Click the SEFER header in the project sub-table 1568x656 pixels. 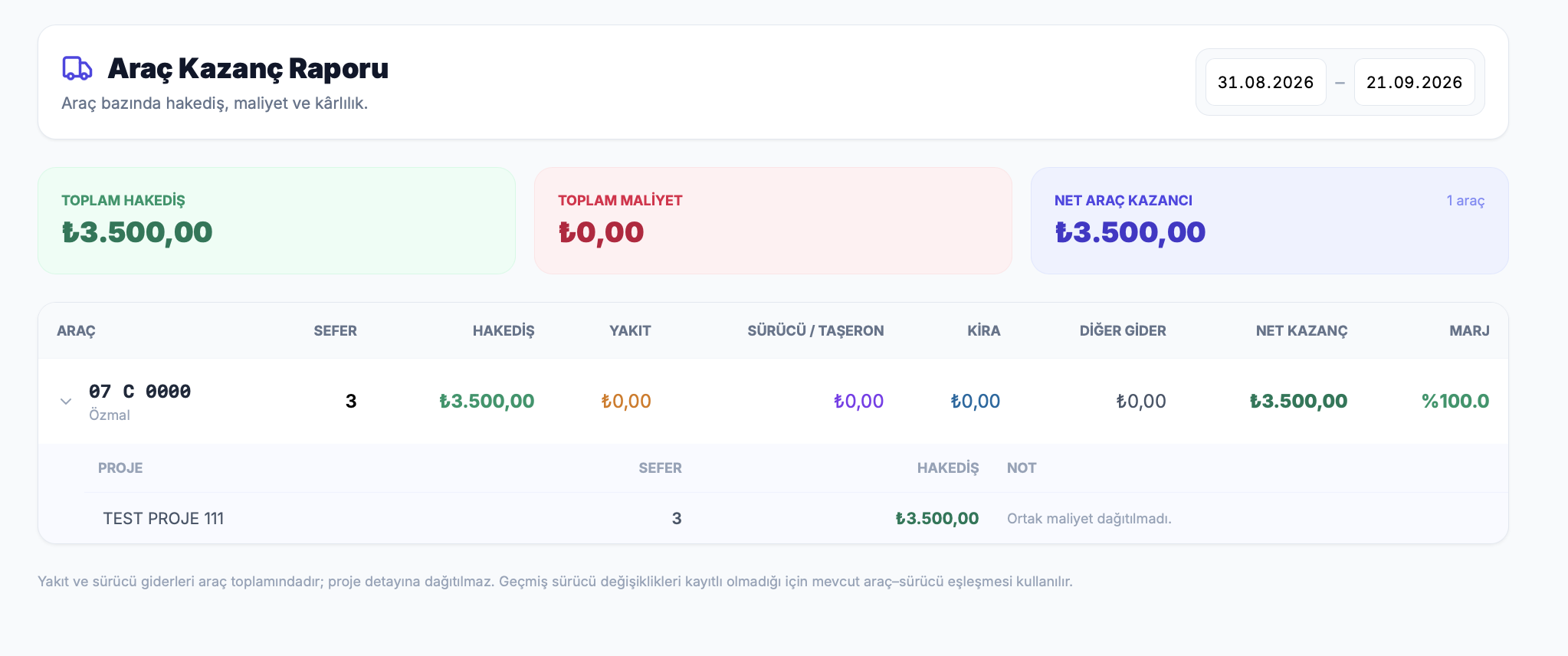tap(660, 468)
